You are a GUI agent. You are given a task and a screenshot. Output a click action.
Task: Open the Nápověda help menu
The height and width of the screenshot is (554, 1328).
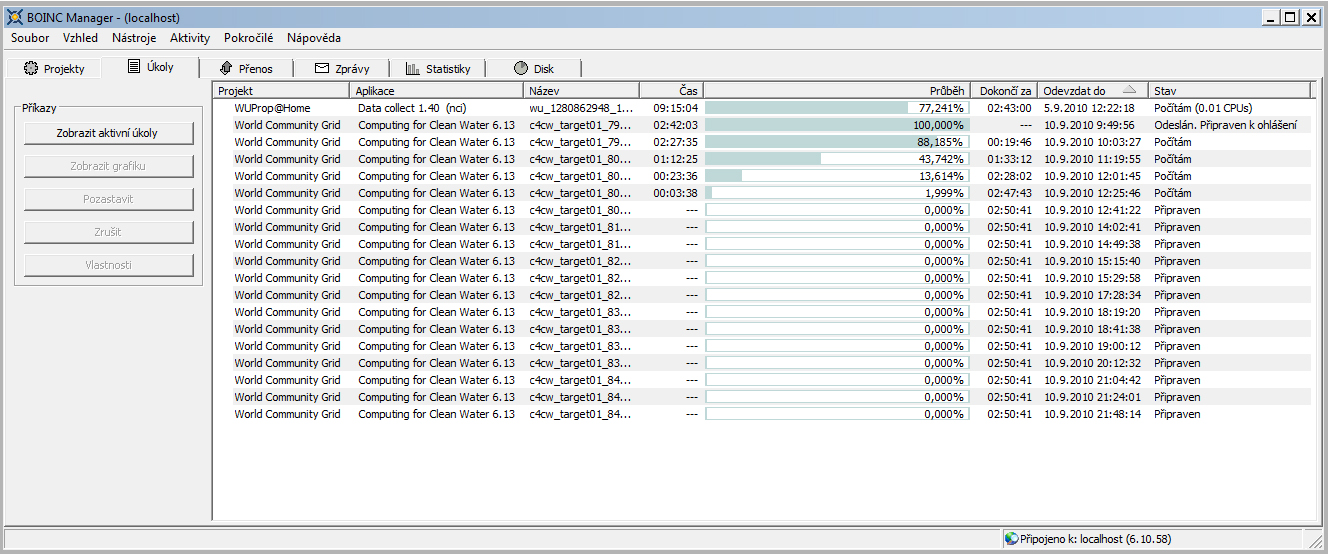(313, 38)
